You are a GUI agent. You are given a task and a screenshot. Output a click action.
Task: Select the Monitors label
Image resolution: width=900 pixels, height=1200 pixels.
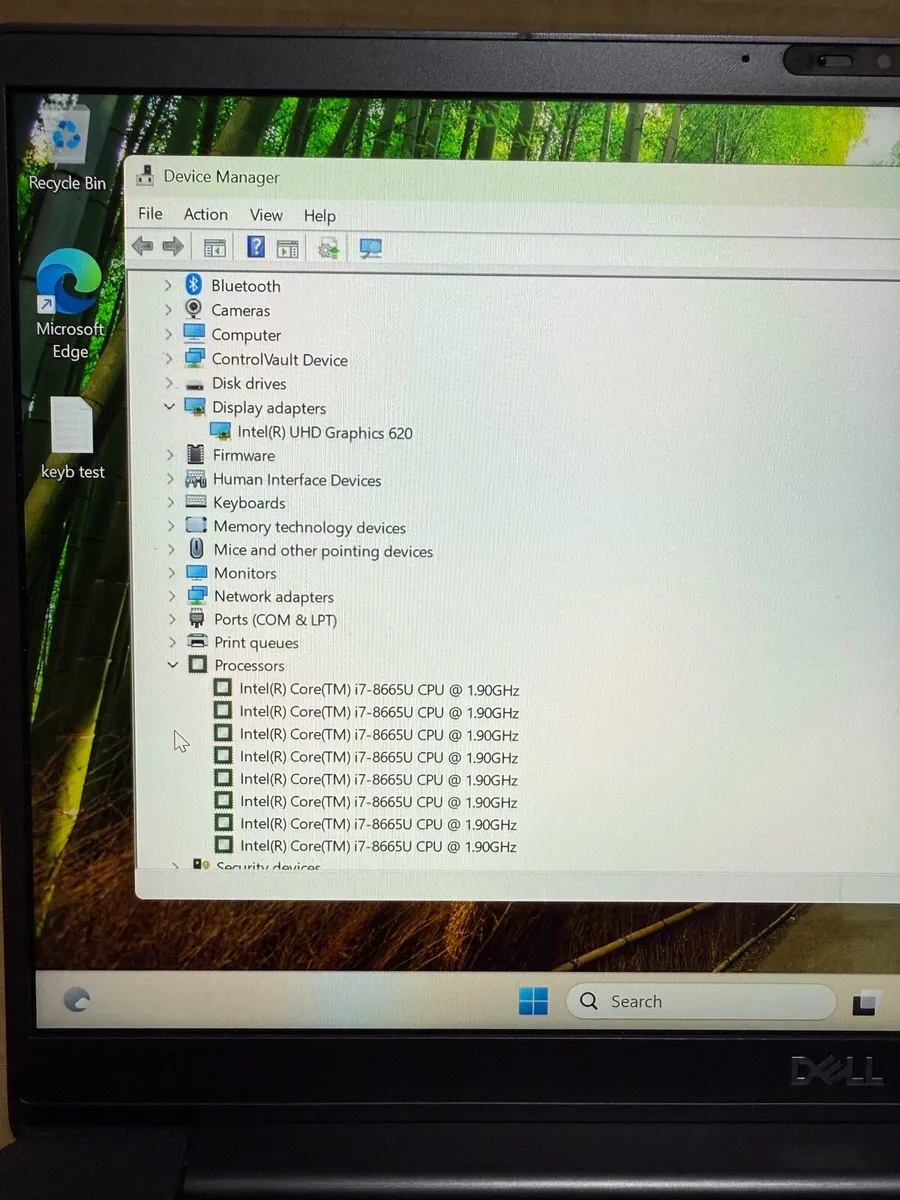[x=245, y=573]
